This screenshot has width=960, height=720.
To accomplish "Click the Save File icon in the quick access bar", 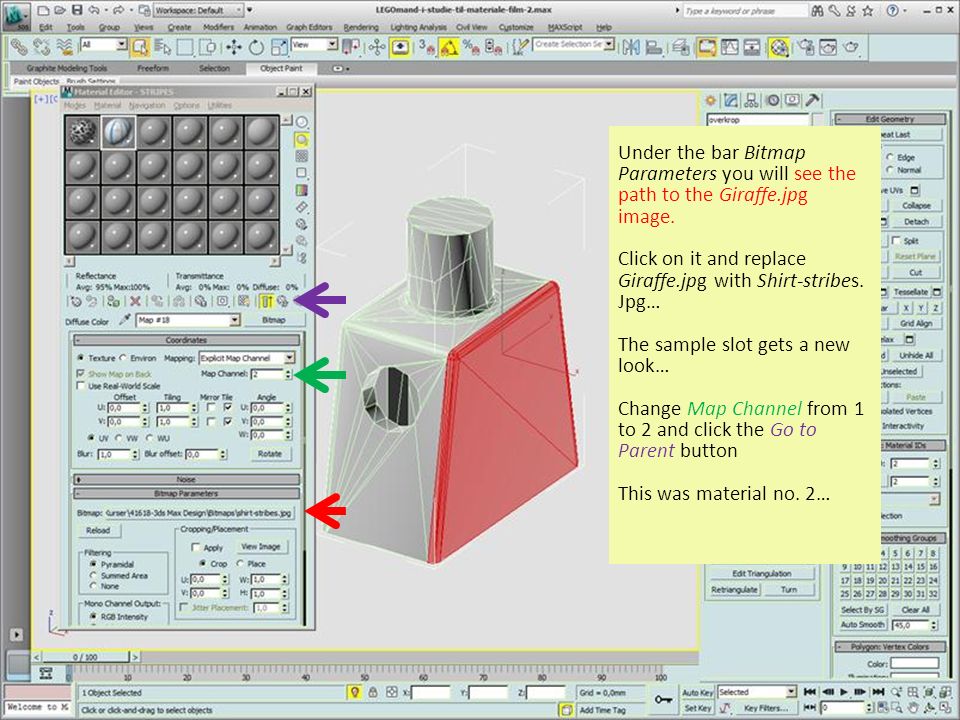I will pyautogui.click(x=77, y=10).
